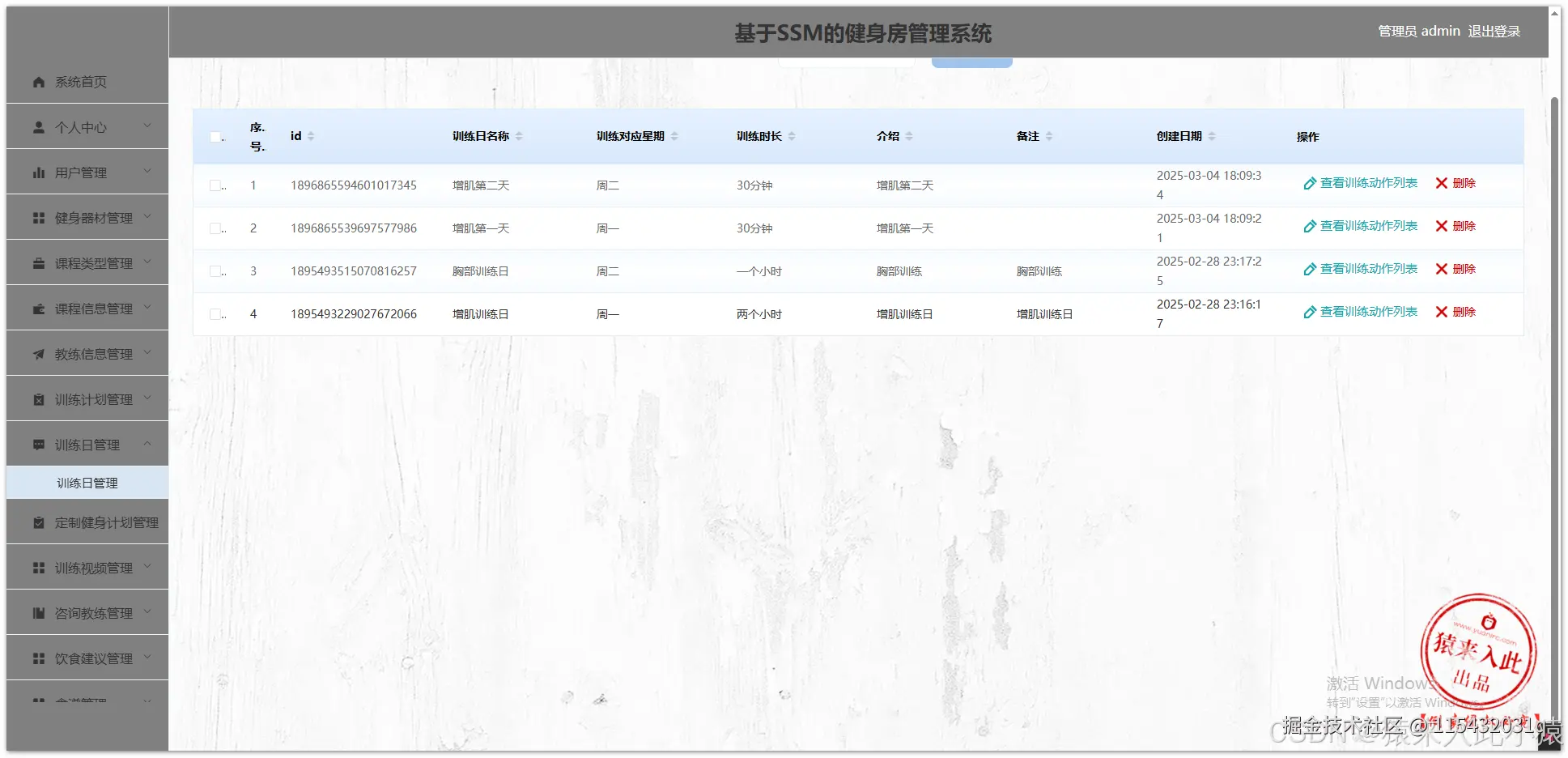Check the checkbox for 增肌第二天 row

click(215, 185)
